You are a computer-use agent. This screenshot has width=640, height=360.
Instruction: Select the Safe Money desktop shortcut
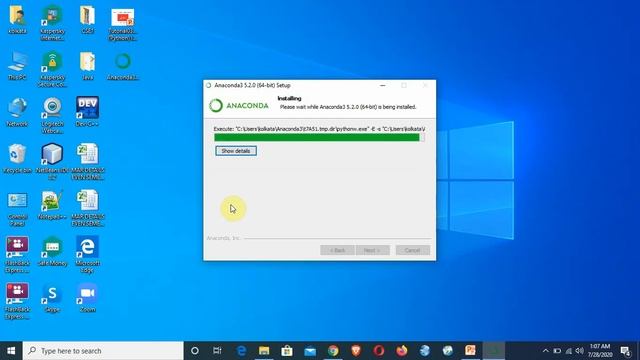(52, 251)
